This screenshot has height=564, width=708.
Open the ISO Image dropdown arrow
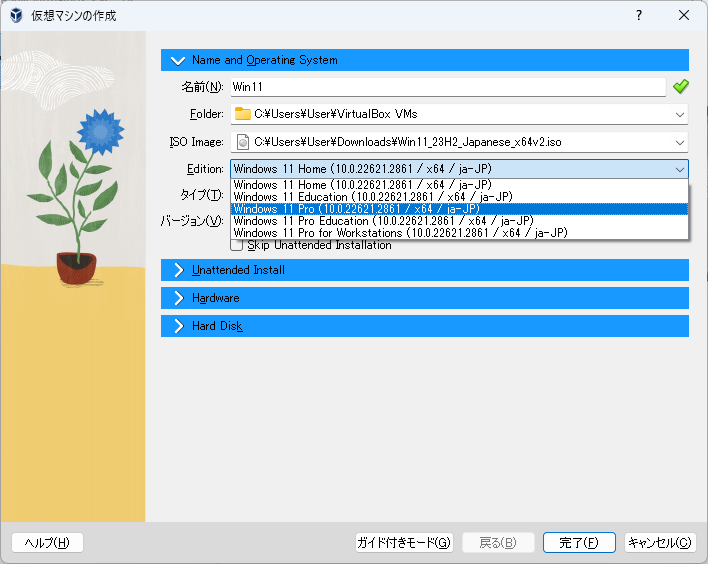pos(680,143)
